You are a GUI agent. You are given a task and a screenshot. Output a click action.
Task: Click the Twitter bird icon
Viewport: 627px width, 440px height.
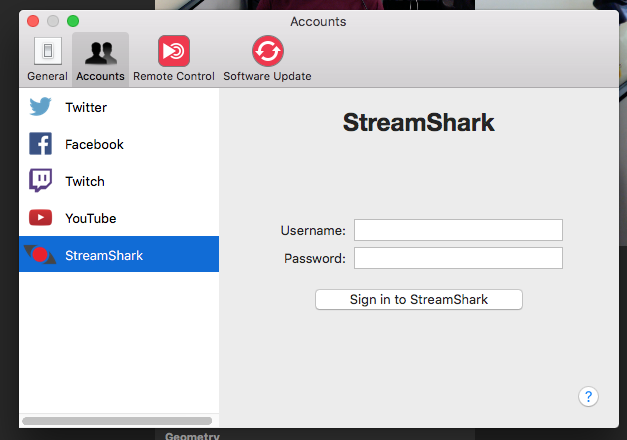[40, 106]
